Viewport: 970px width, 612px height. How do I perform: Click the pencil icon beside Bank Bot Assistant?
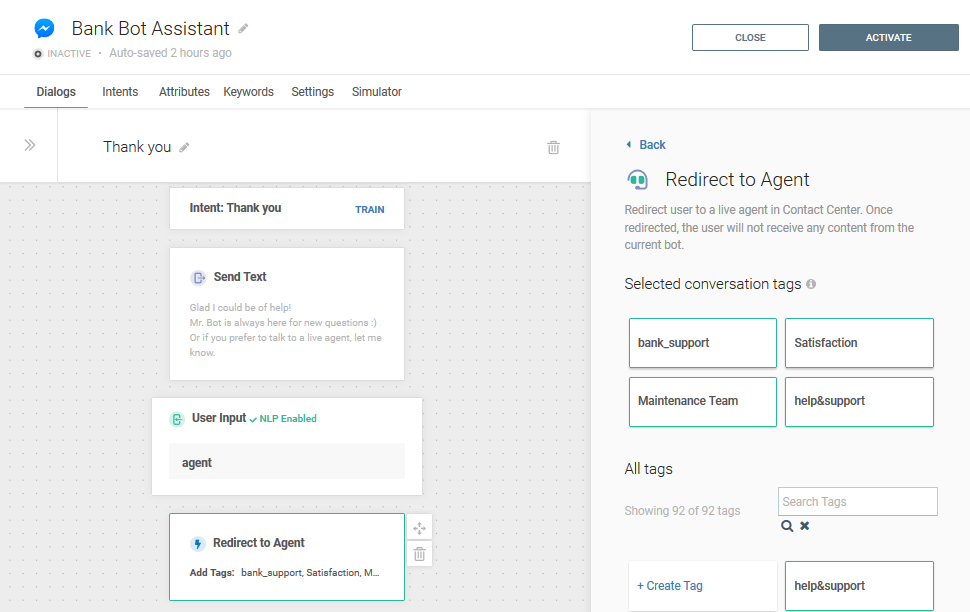point(243,29)
